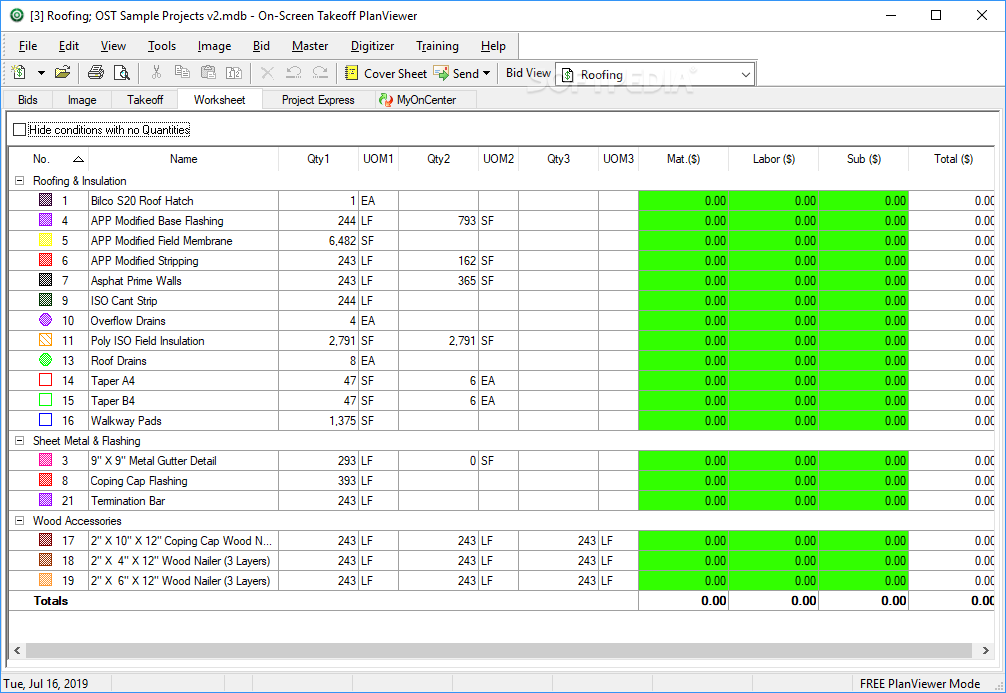Switch to the Bids tab
This screenshot has height=693, width=1006.
click(28, 99)
